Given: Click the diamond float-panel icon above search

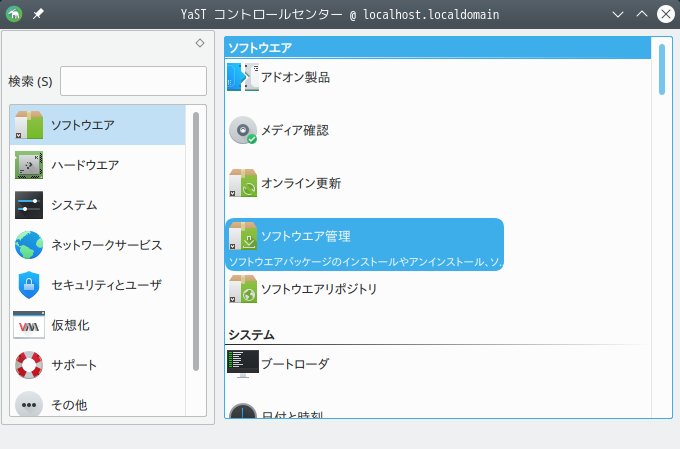Looking at the screenshot, I should pyautogui.click(x=200, y=43).
